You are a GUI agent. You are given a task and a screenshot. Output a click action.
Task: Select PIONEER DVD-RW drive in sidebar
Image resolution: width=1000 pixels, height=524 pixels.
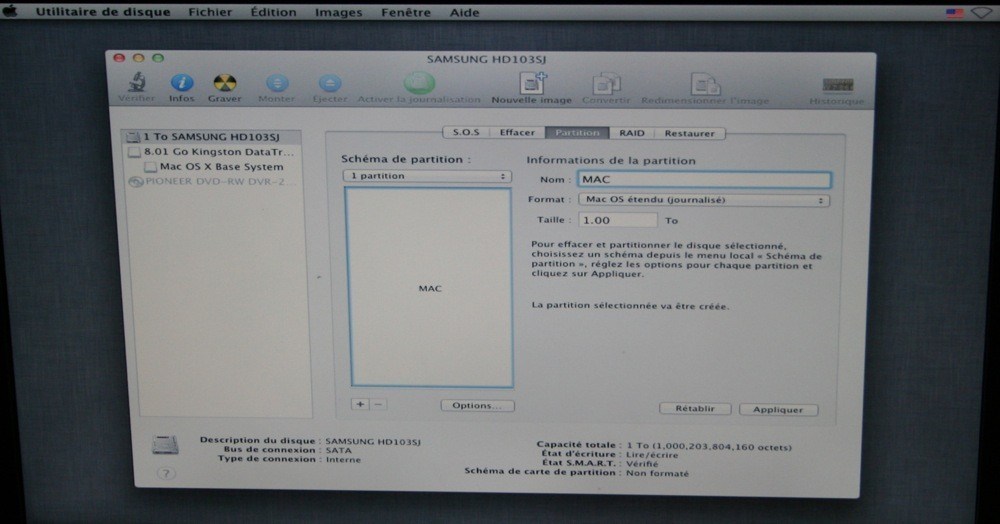(211, 181)
